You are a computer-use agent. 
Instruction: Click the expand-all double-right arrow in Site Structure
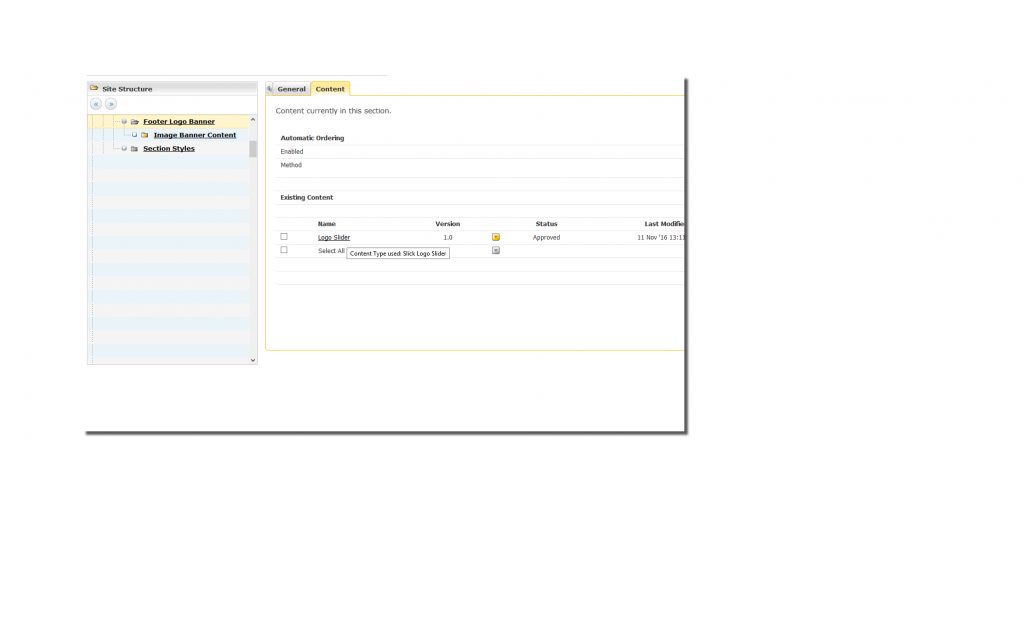111,104
